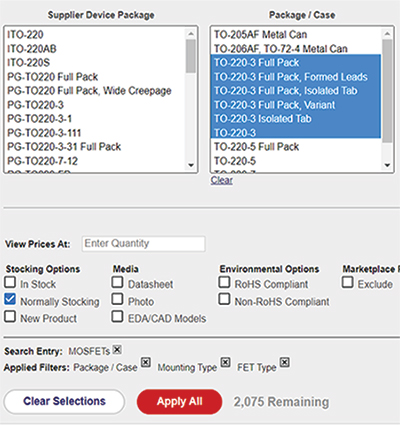Check the RoHS Compliant option
Screen dimensions: 400x428
[224, 282]
